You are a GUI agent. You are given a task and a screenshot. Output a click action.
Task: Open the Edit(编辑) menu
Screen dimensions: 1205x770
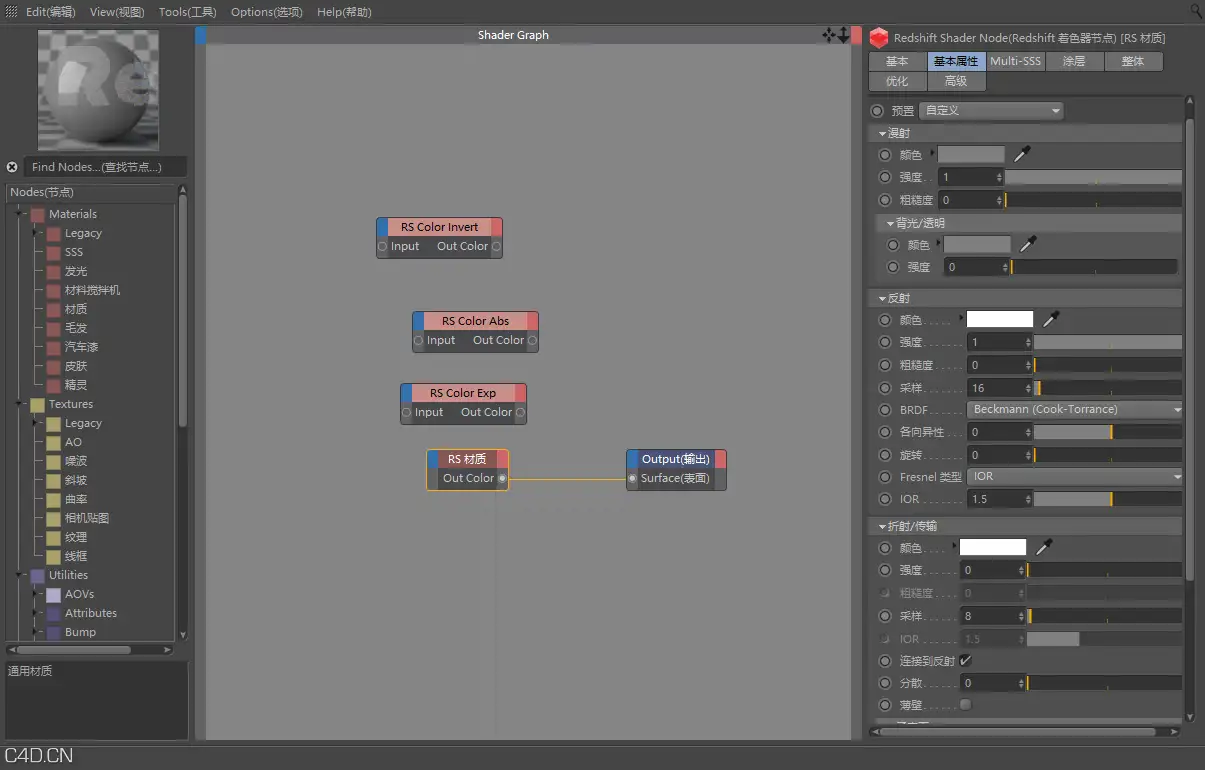pos(50,12)
